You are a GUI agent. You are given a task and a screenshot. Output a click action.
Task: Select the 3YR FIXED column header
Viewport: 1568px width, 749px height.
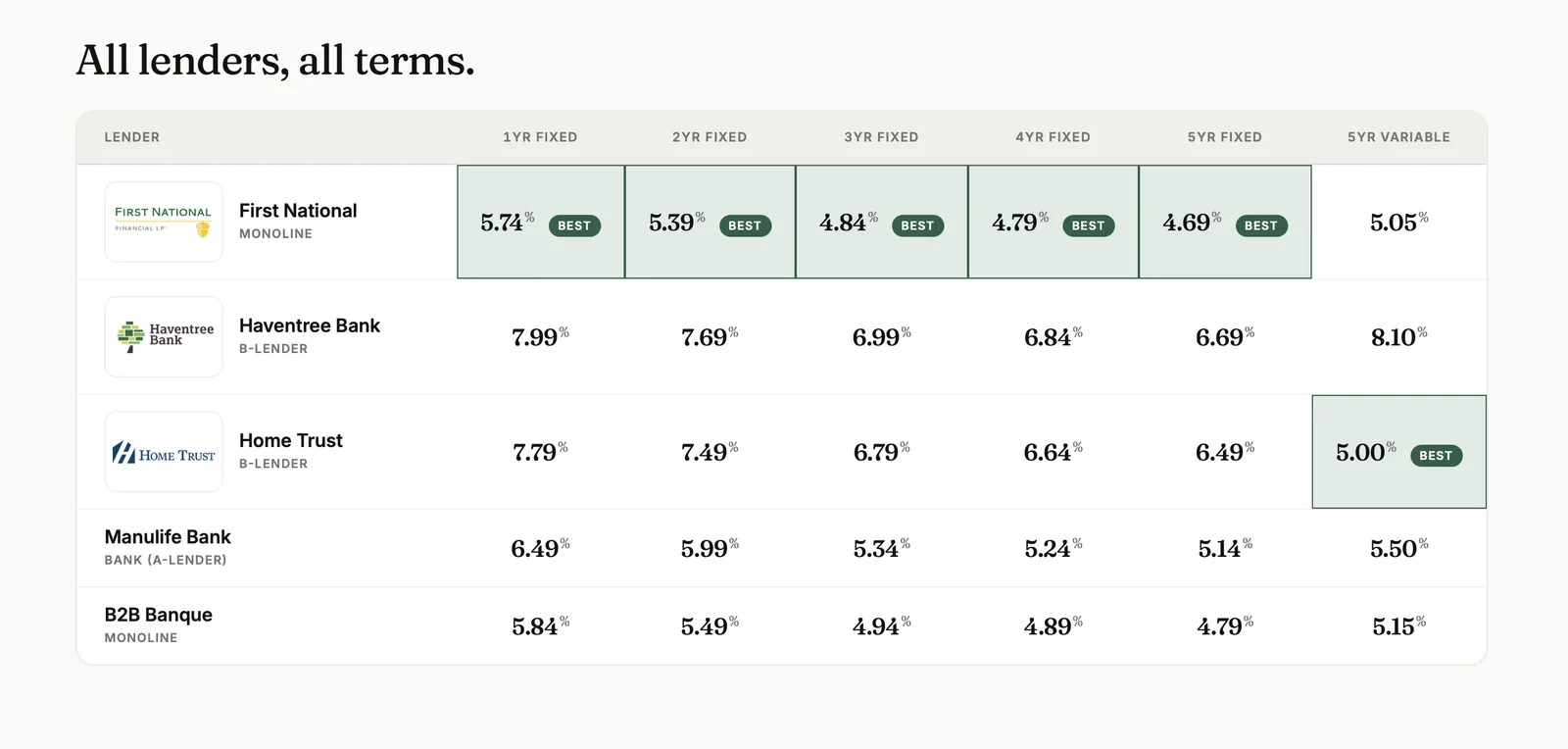point(881,137)
